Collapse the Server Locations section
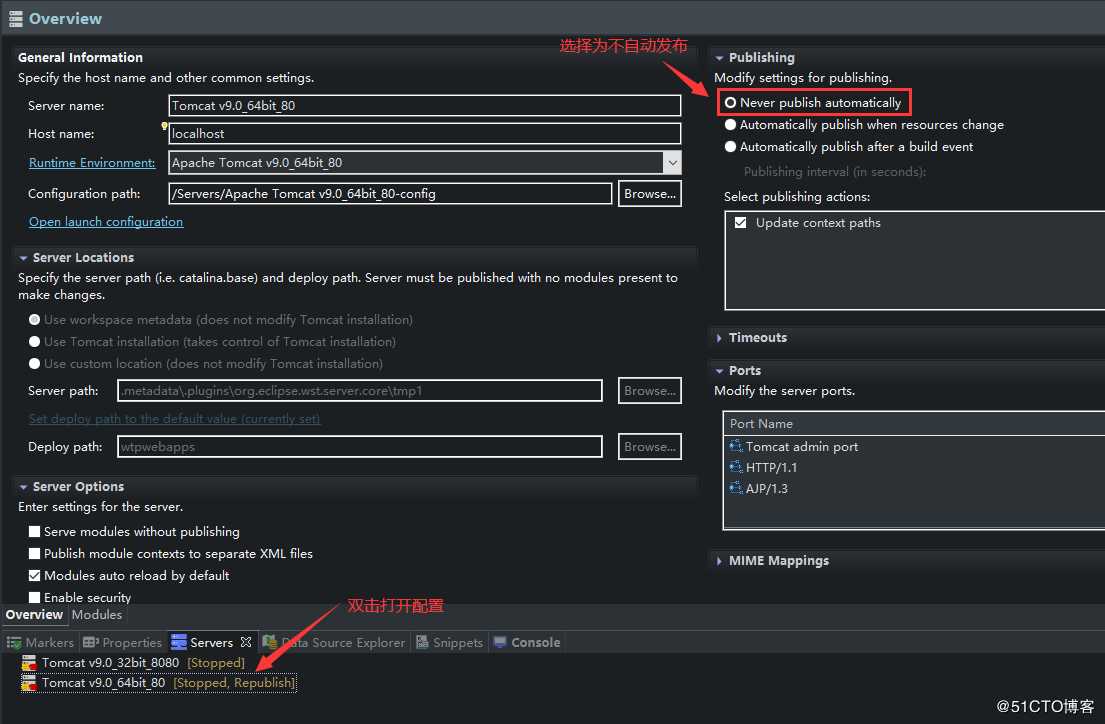Image resolution: width=1105 pixels, height=724 pixels. (x=23, y=258)
